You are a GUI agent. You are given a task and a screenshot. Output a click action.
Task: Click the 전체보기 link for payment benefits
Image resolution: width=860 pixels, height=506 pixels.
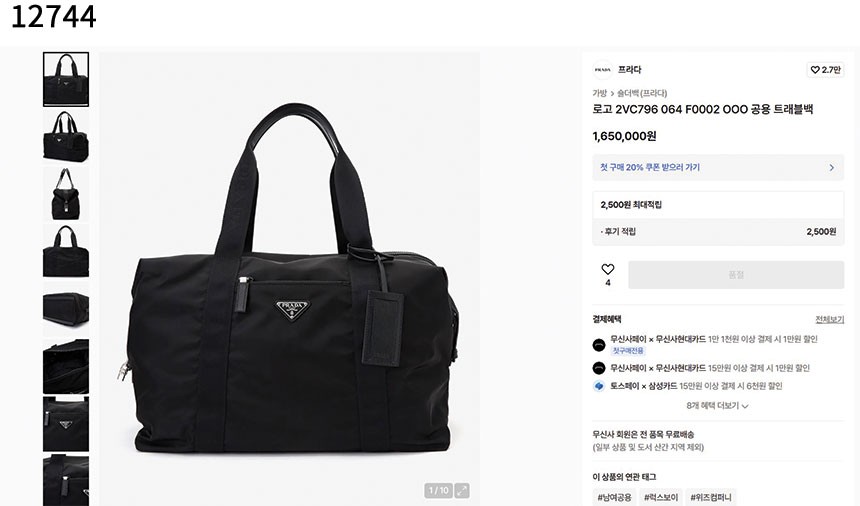(829, 319)
